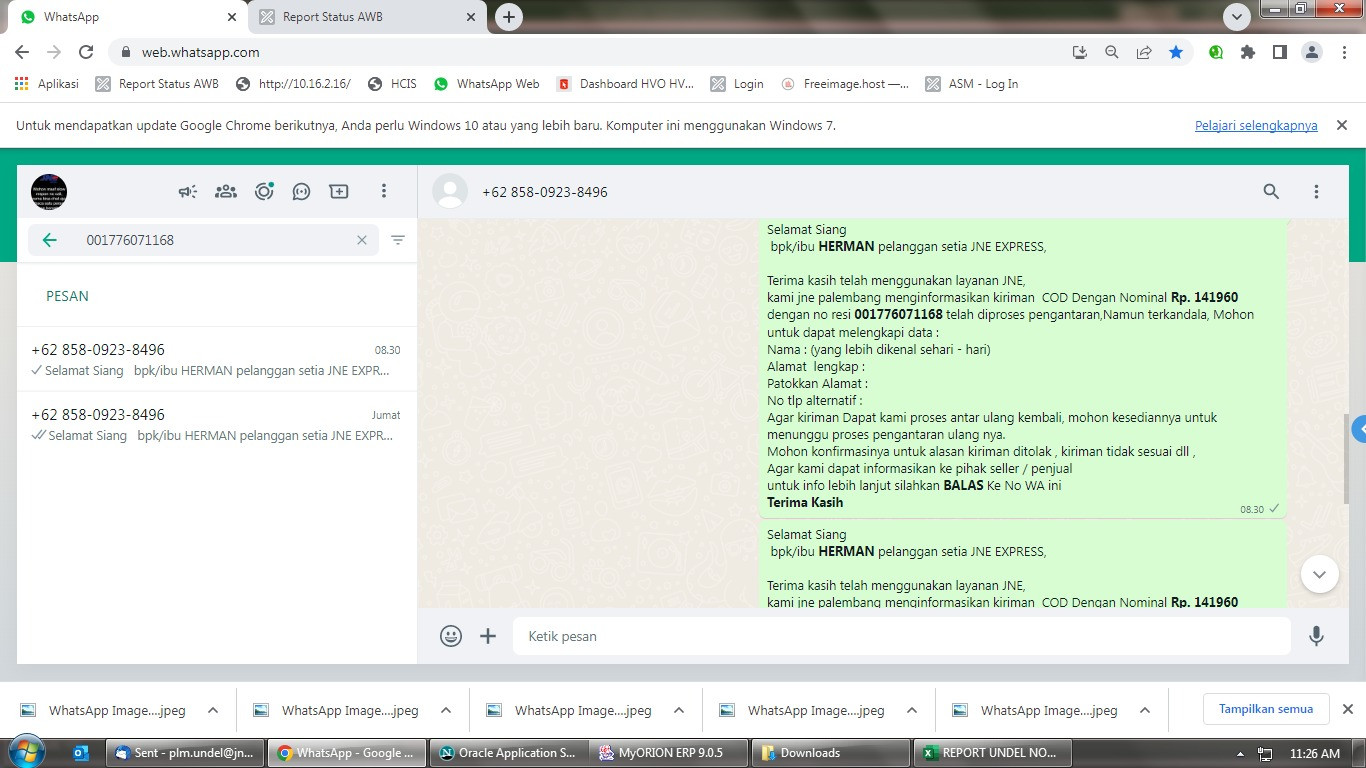Expand options for second WhatsApp Image download
Image resolution: width=1366 pixels, height=768 pixels.
pyautogui.click(x=446, y=710)
